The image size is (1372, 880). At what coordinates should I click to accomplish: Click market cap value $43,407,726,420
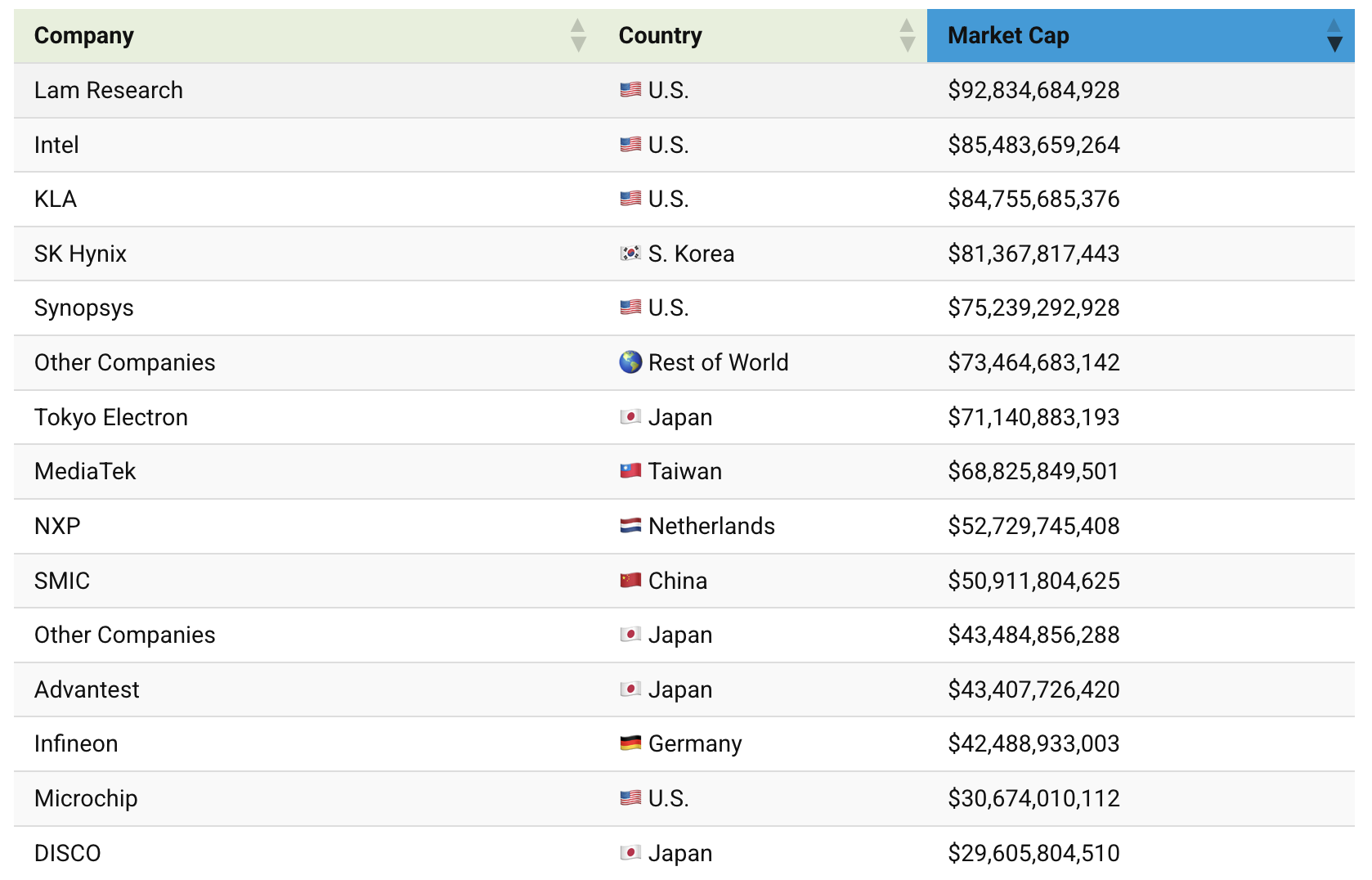(1033, 689)
